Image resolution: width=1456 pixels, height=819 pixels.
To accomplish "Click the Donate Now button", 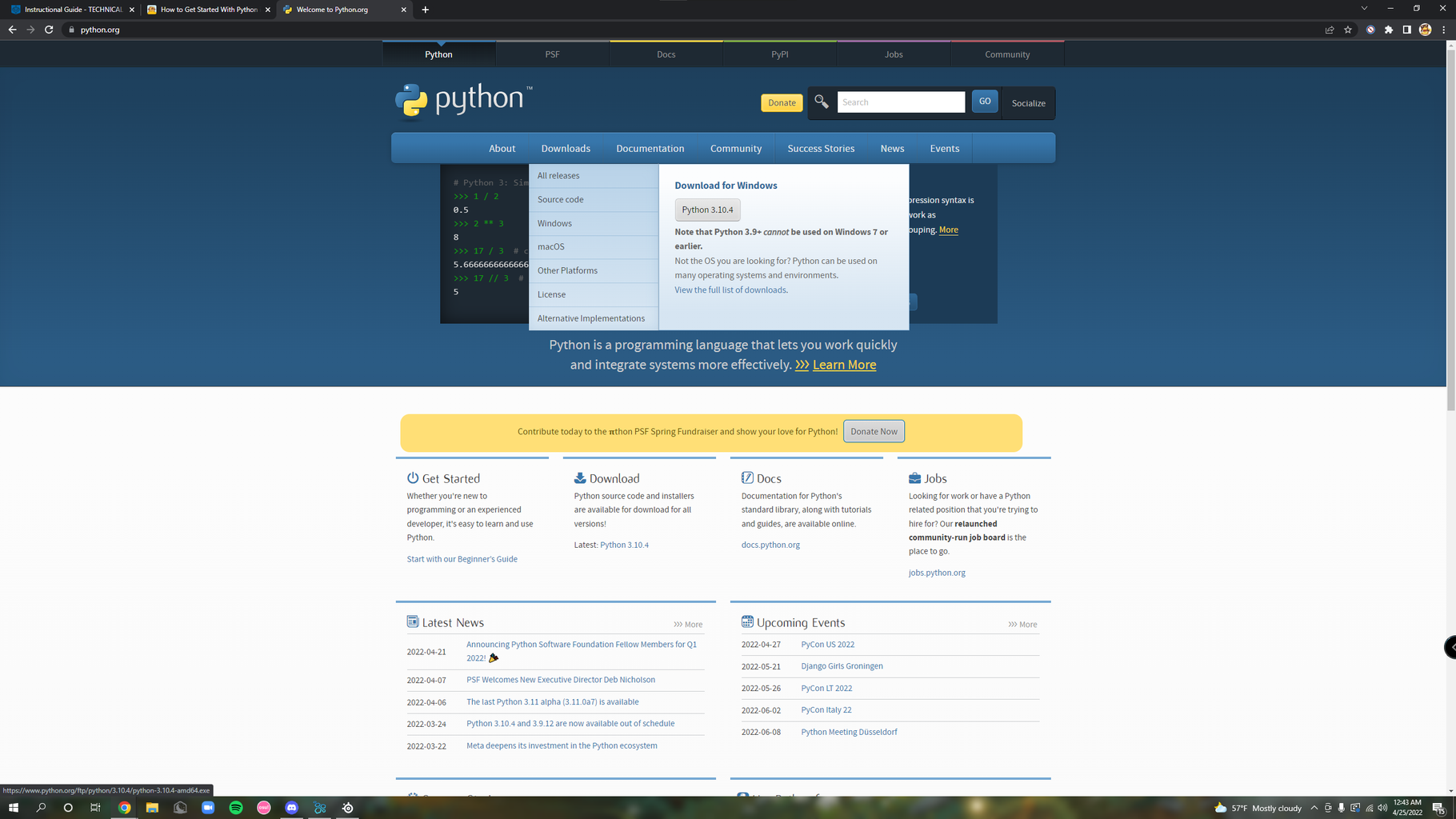I will click(x=874, y=432).
